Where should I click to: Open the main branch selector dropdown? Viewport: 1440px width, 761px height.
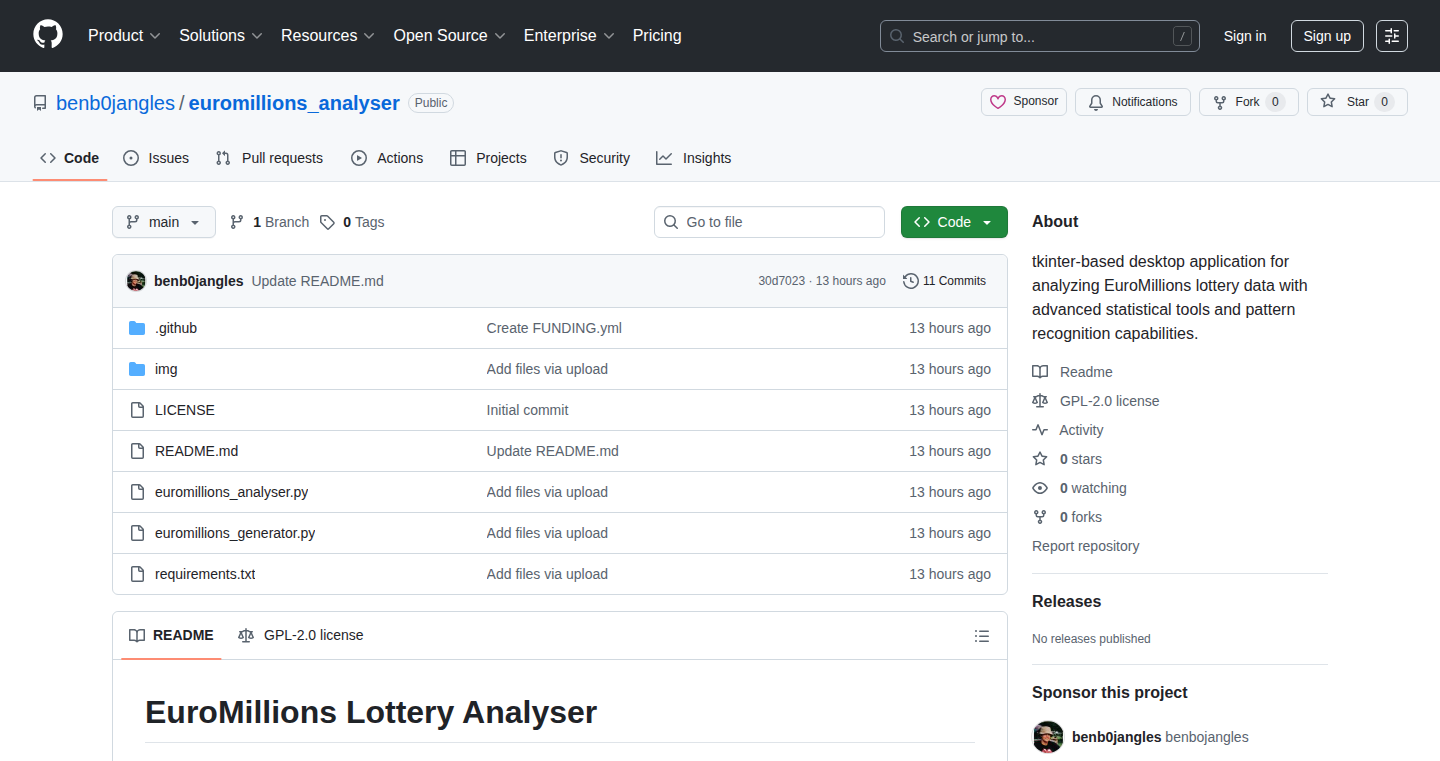[164, 222]
